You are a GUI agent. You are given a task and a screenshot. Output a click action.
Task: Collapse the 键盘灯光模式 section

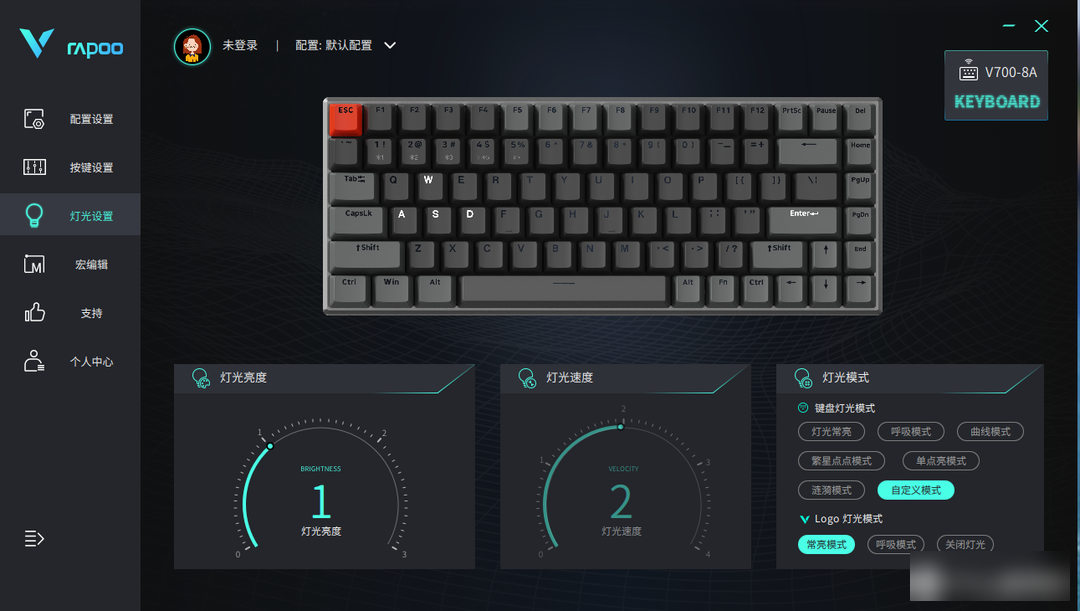[x=802, y=408]
